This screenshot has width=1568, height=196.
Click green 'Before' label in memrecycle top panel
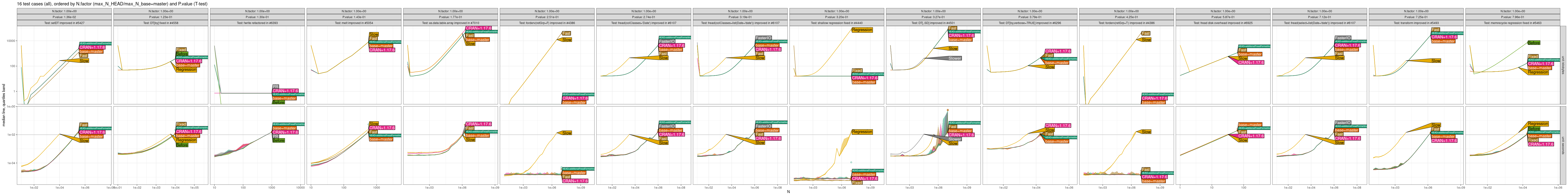[x=1533, y=43]
